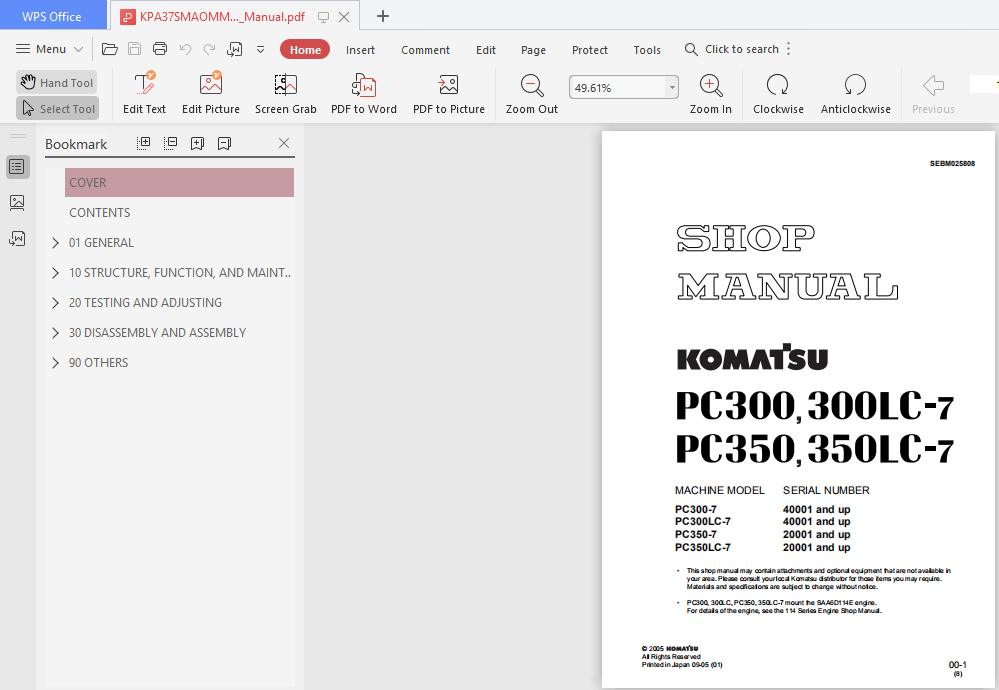Open the Bookmark panel sidebar icon
999x690 pixels.
pos(17,167)
